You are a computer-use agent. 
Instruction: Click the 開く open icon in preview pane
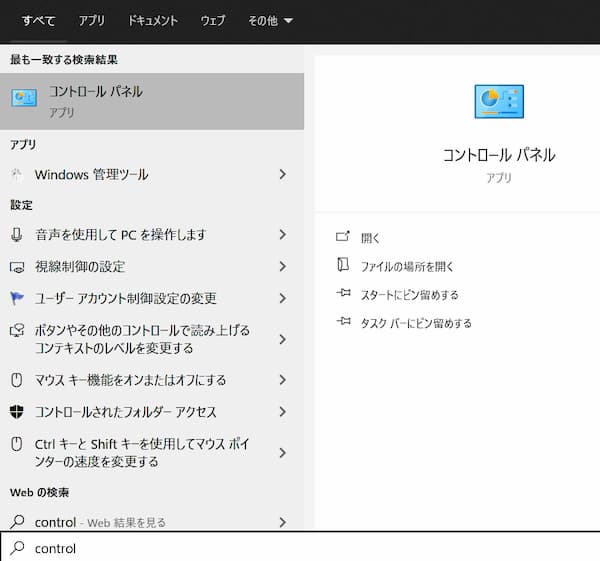point(344,238)
